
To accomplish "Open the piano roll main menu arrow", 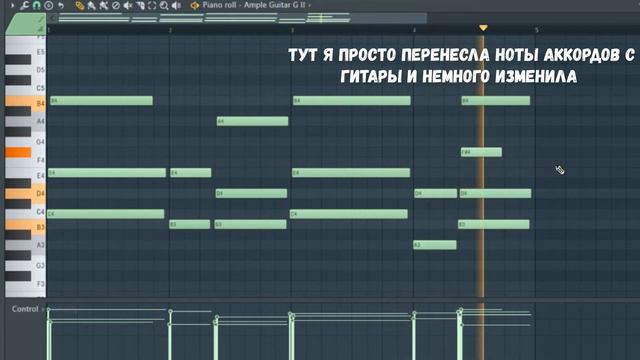I will tap(13, 5).
